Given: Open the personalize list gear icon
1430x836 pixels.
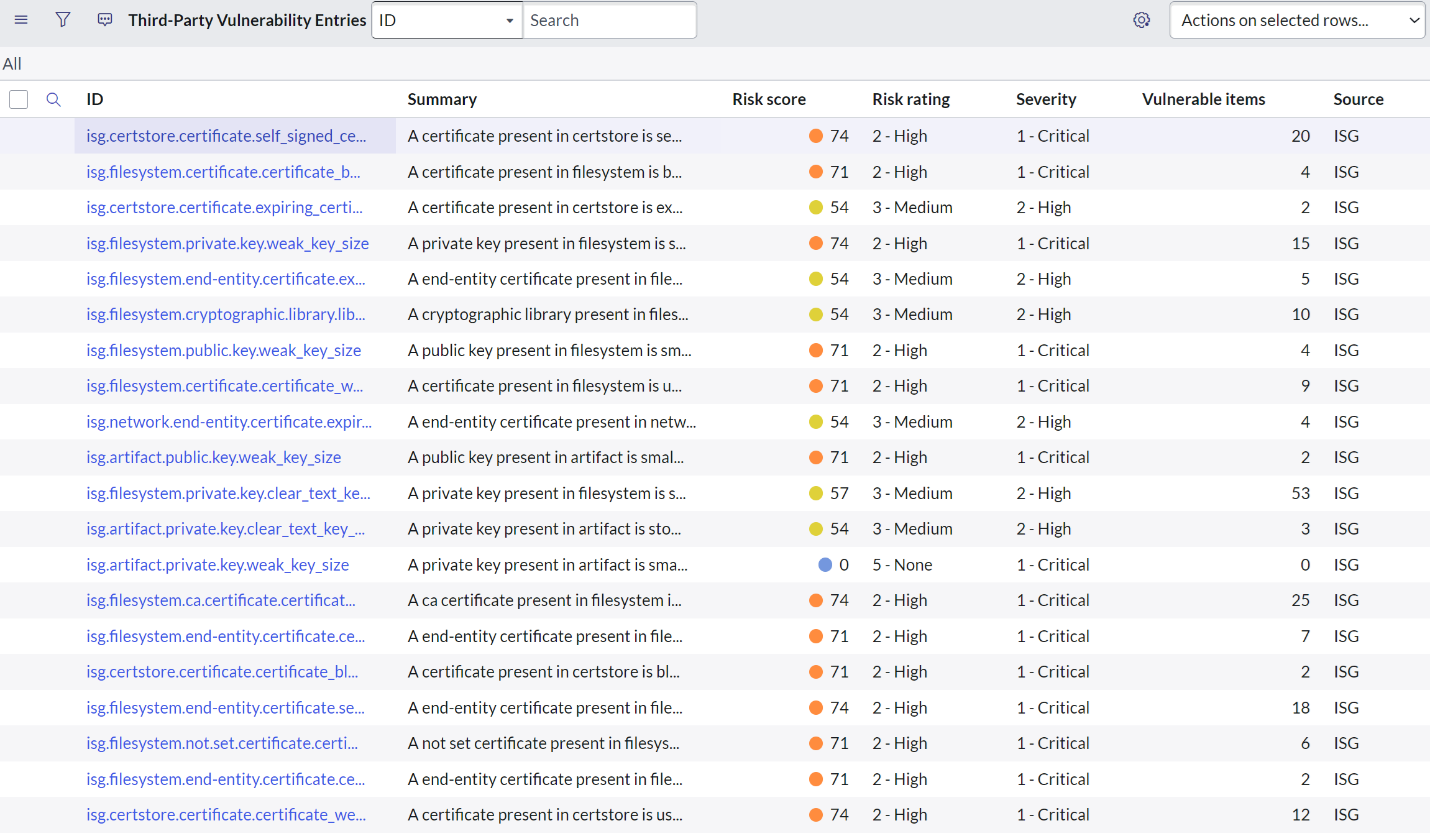Looking at the screenshot, I should tap(1141, 19).
